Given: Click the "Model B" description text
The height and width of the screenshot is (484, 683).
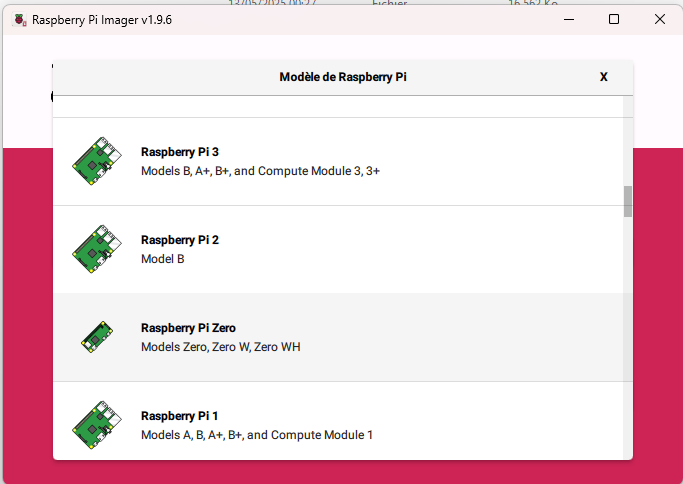Looking at the screenshot, I should pos(163,259).
